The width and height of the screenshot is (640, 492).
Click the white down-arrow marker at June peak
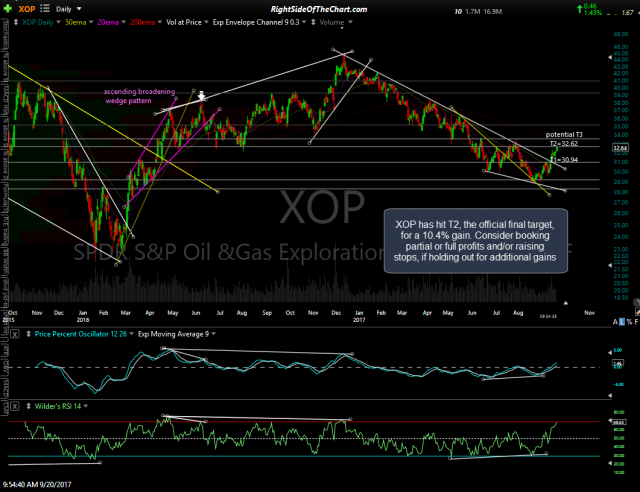201,96
